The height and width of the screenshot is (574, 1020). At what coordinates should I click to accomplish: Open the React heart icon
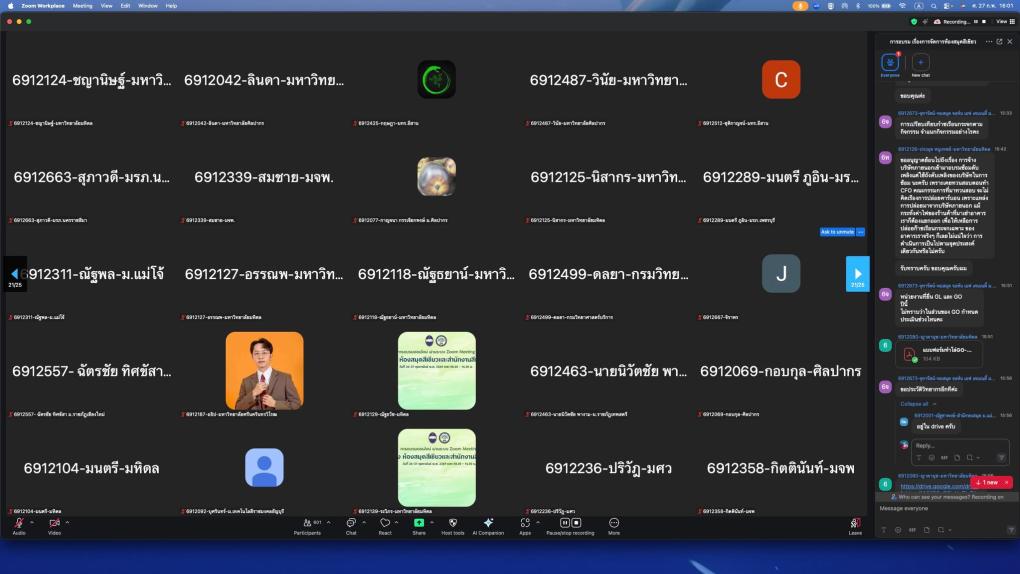pyautogui.click(x=384, y=523)
